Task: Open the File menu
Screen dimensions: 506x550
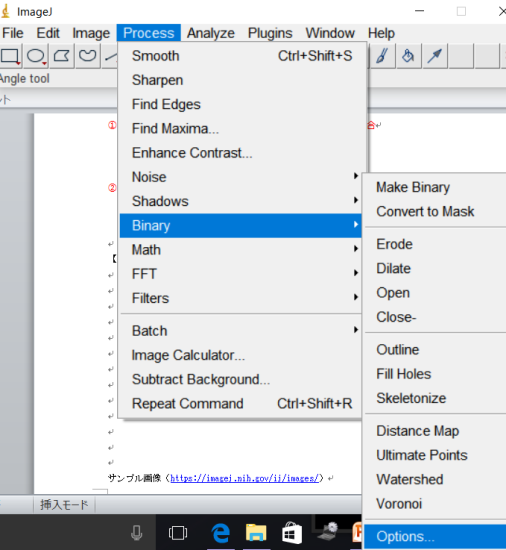Action: click(x=13, y=33)
